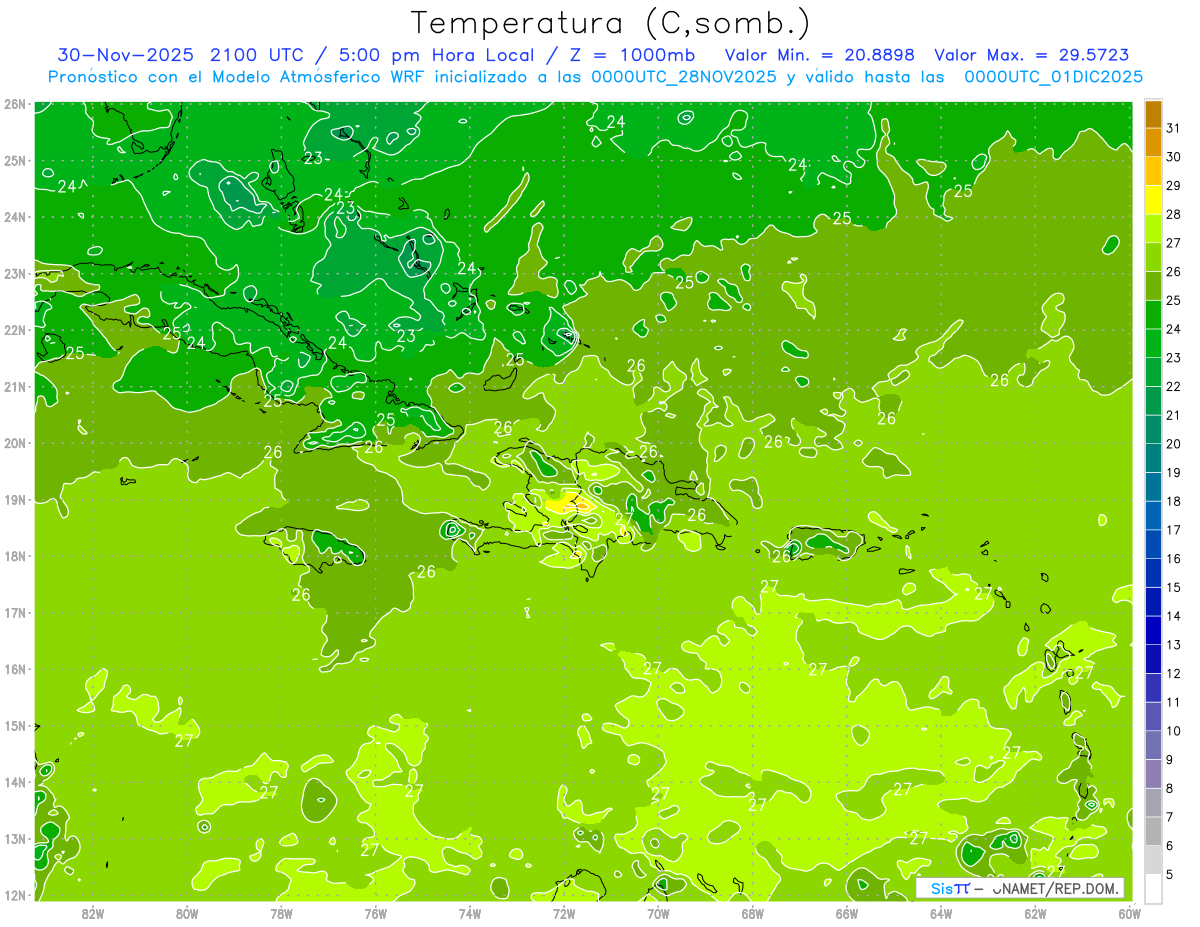Pick the green color scale segment between 23 and 24

[x=1153, y=343]
